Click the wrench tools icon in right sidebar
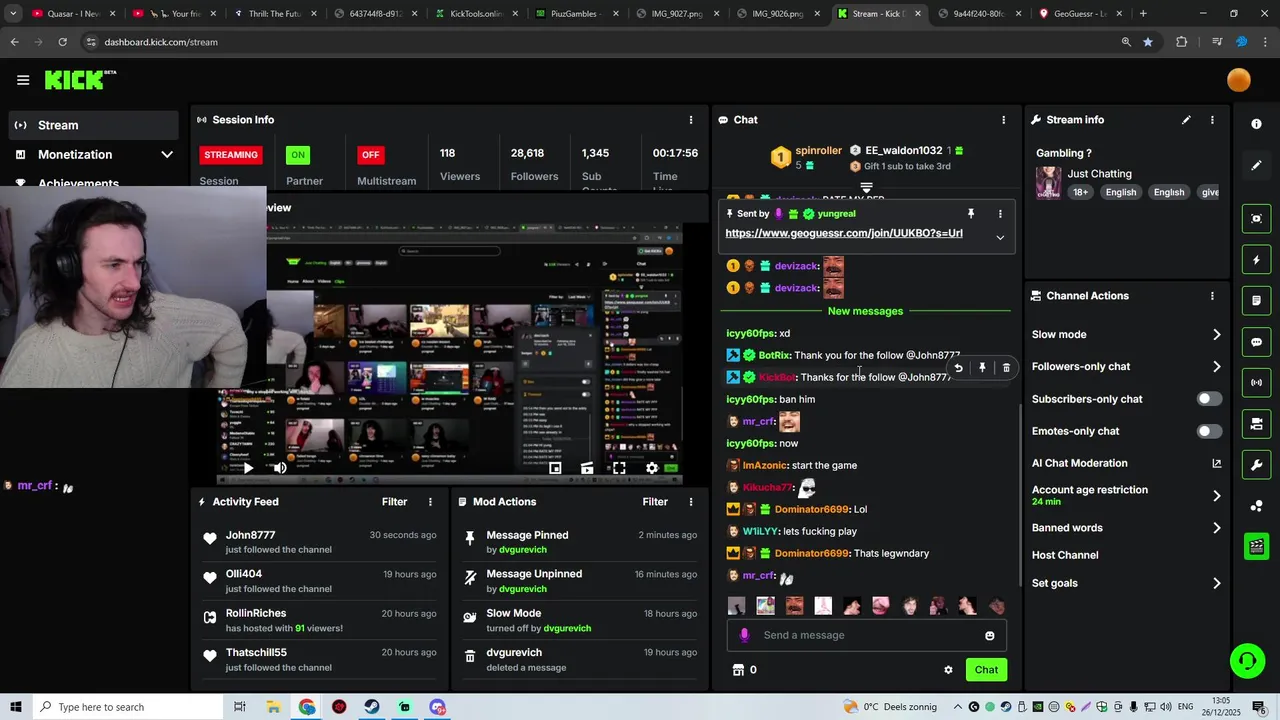Image resolution: width=1280 pixels, height=720 pixels. click(1256, 466)
